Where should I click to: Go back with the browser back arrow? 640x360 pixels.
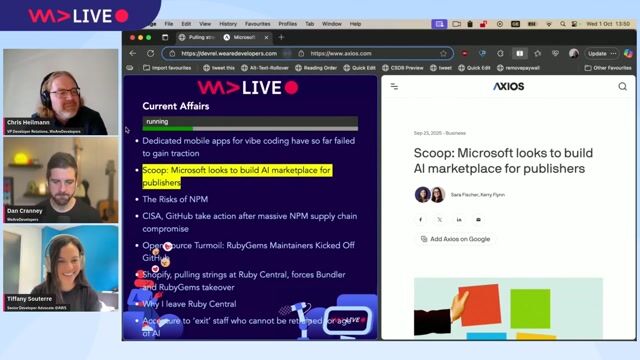tap(133, 53)
